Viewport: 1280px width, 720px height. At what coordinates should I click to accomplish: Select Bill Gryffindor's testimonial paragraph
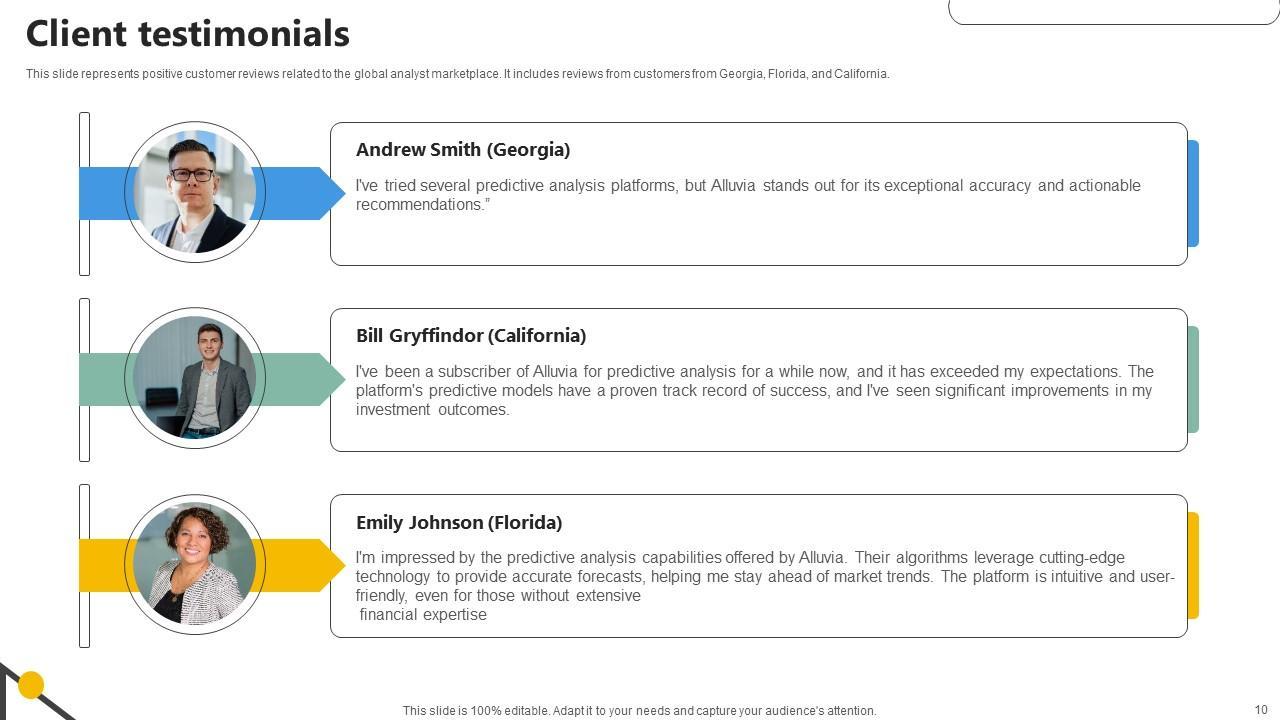click(x=754, y=390)
